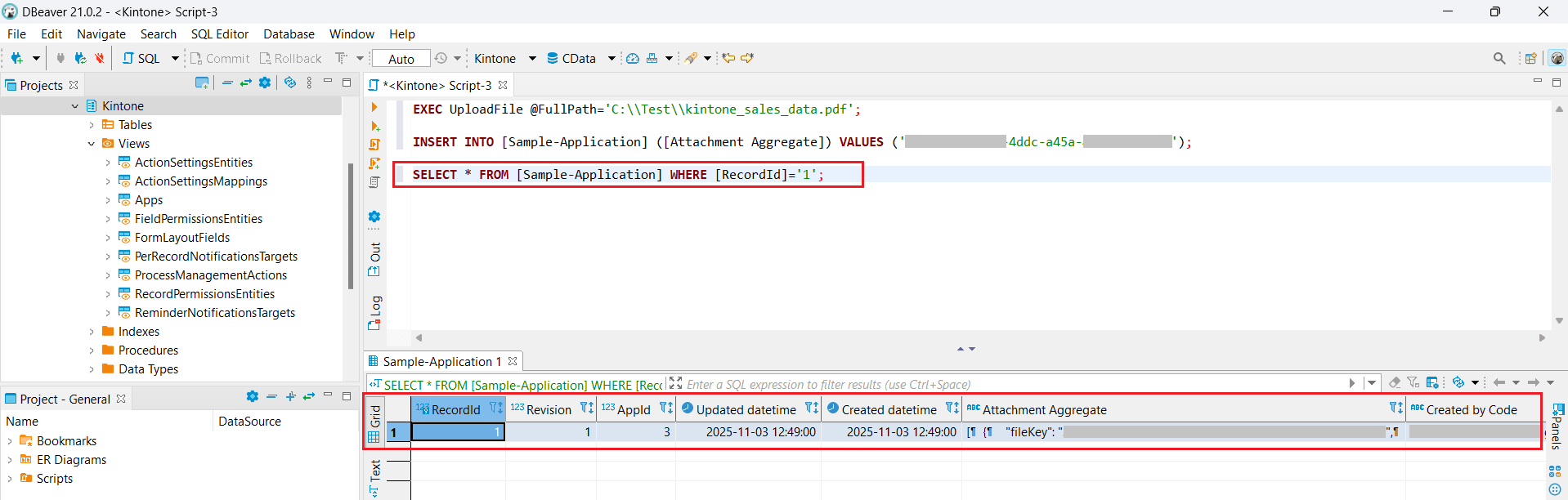Click the Search magnifier icon in toolbar
1568x500 pixels.
click(x=1499, y=58)
